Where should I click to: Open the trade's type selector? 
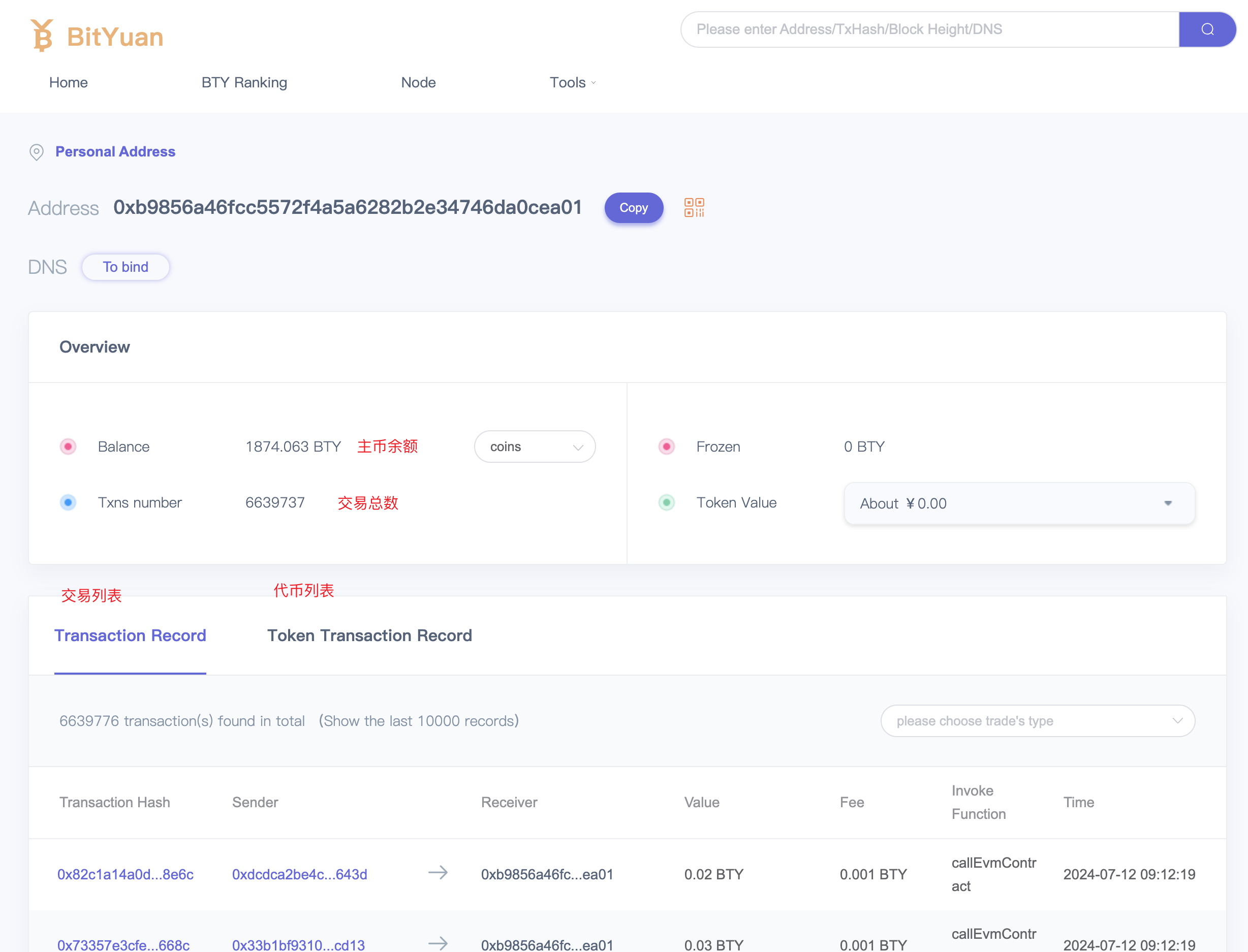1037,721
